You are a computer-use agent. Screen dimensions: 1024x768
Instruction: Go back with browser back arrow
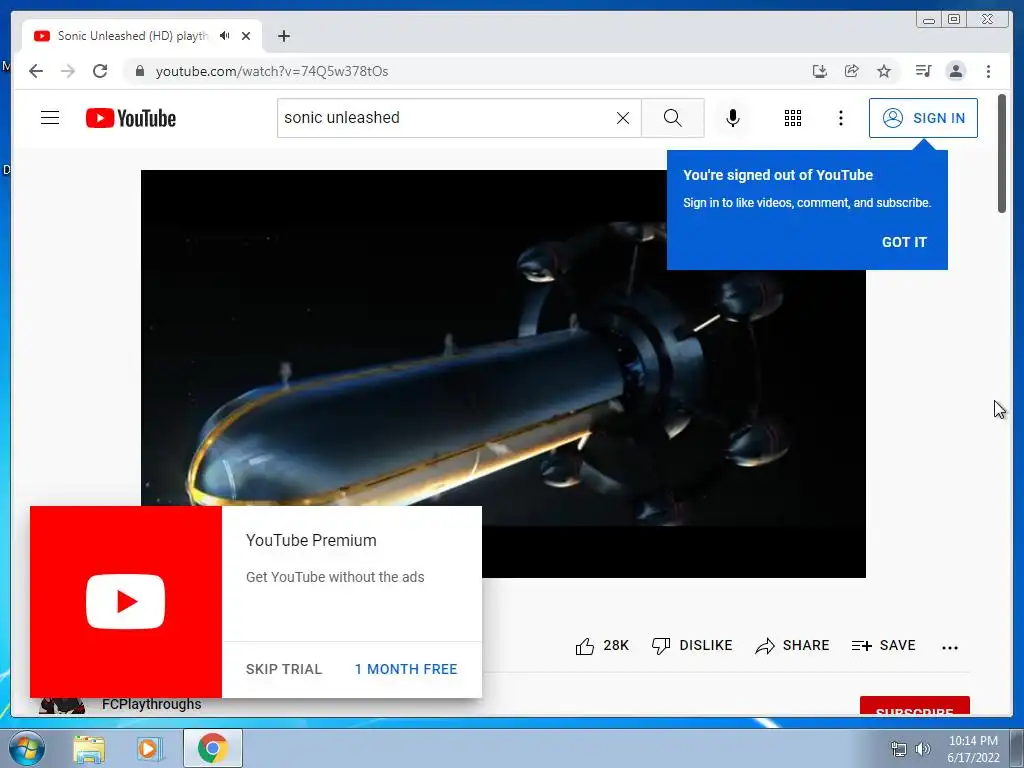tap(36, 71)
